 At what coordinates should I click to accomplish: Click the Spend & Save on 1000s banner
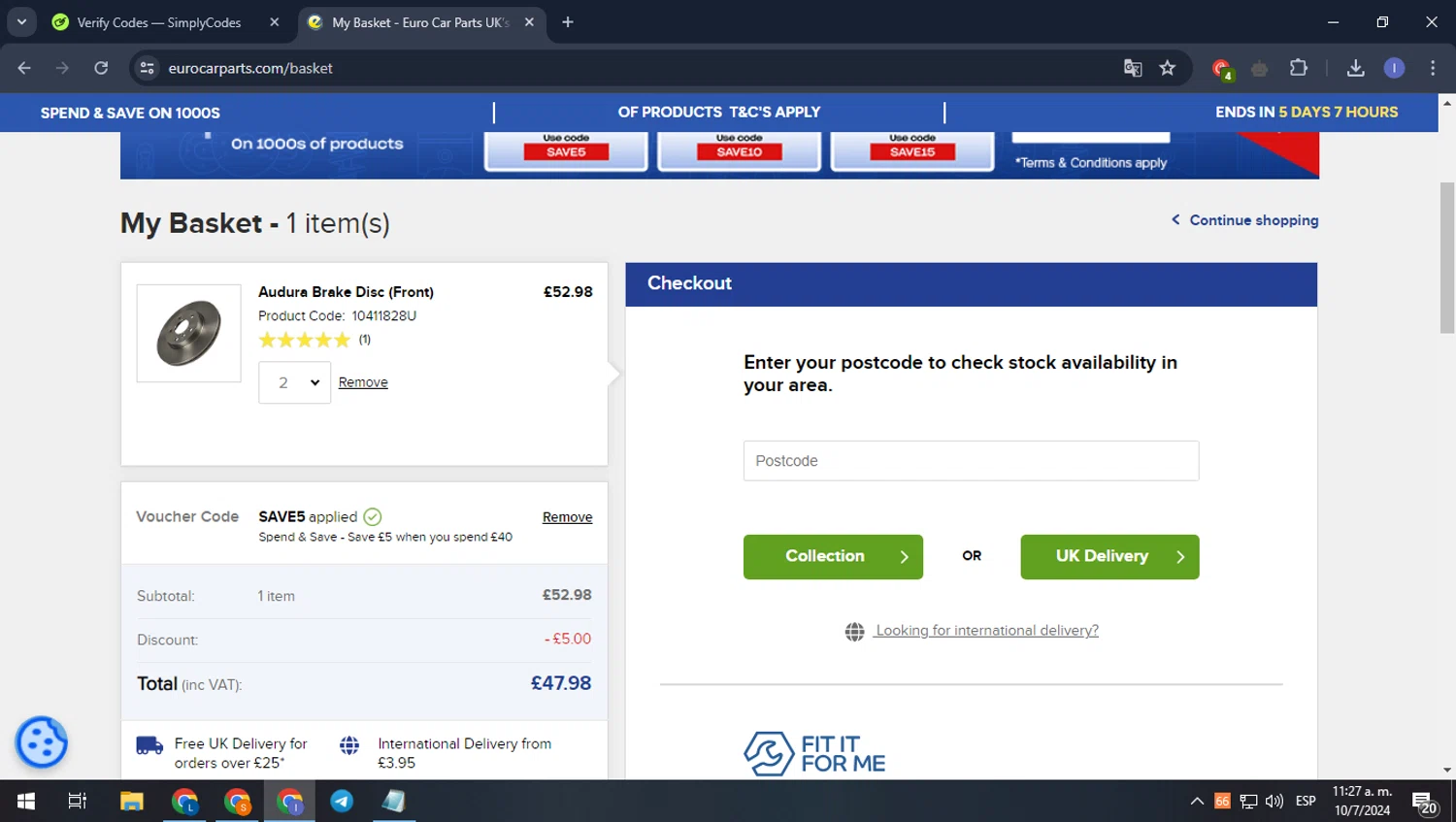pos(130,113)
